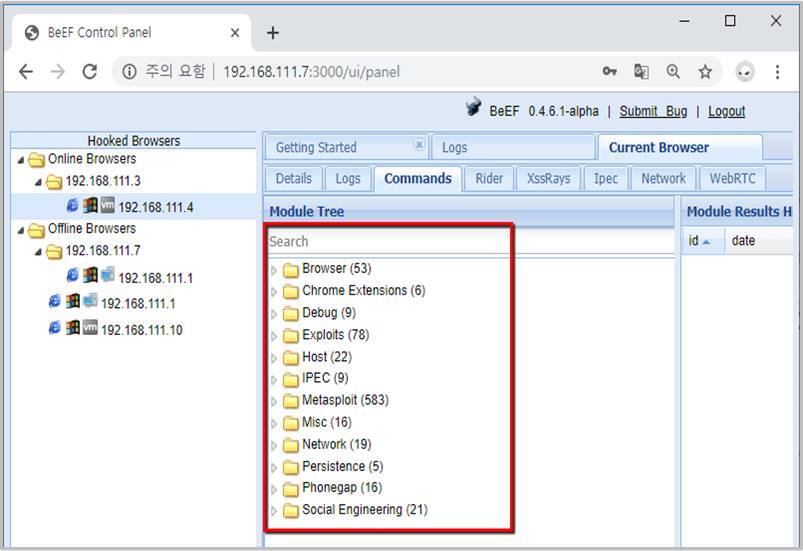Click the browser address bar URL

tap(311, 72)
